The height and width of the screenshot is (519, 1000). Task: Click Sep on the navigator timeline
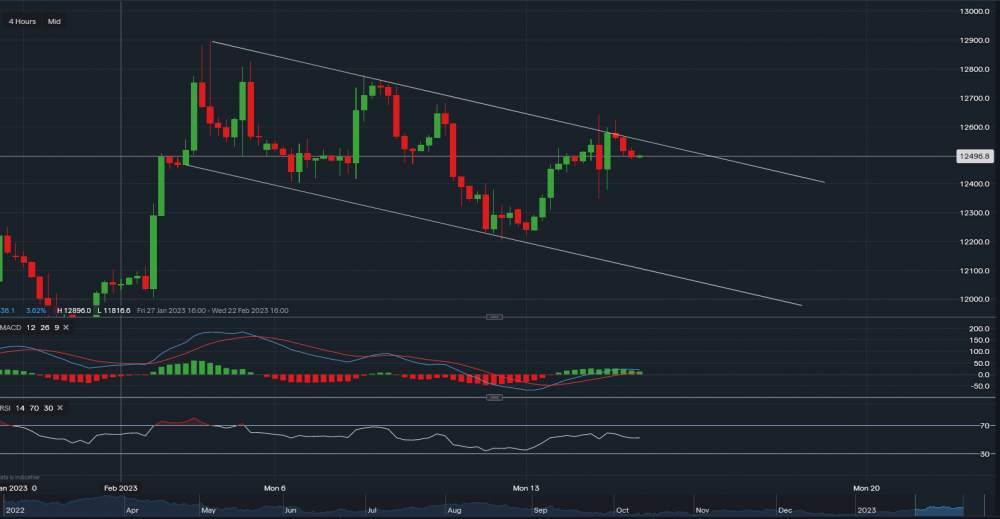point(540,510)
